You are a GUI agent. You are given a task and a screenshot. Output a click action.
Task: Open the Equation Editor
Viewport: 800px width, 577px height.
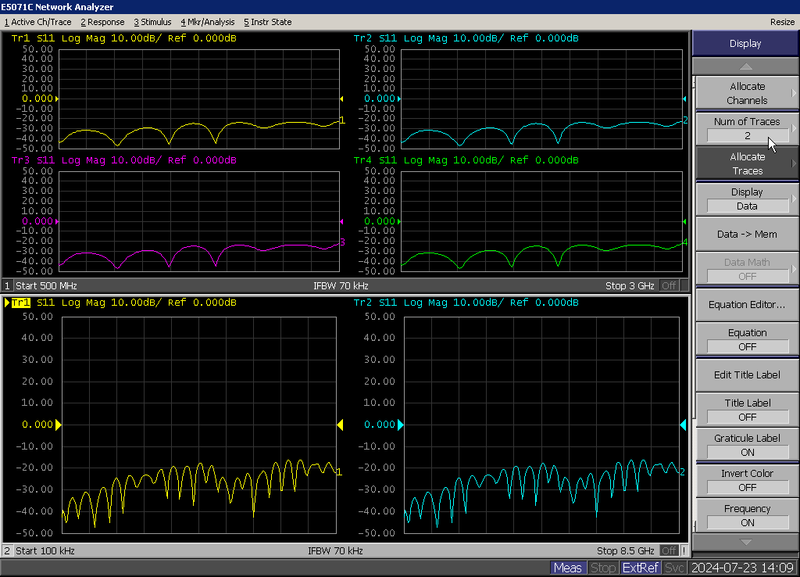point(746,304)
